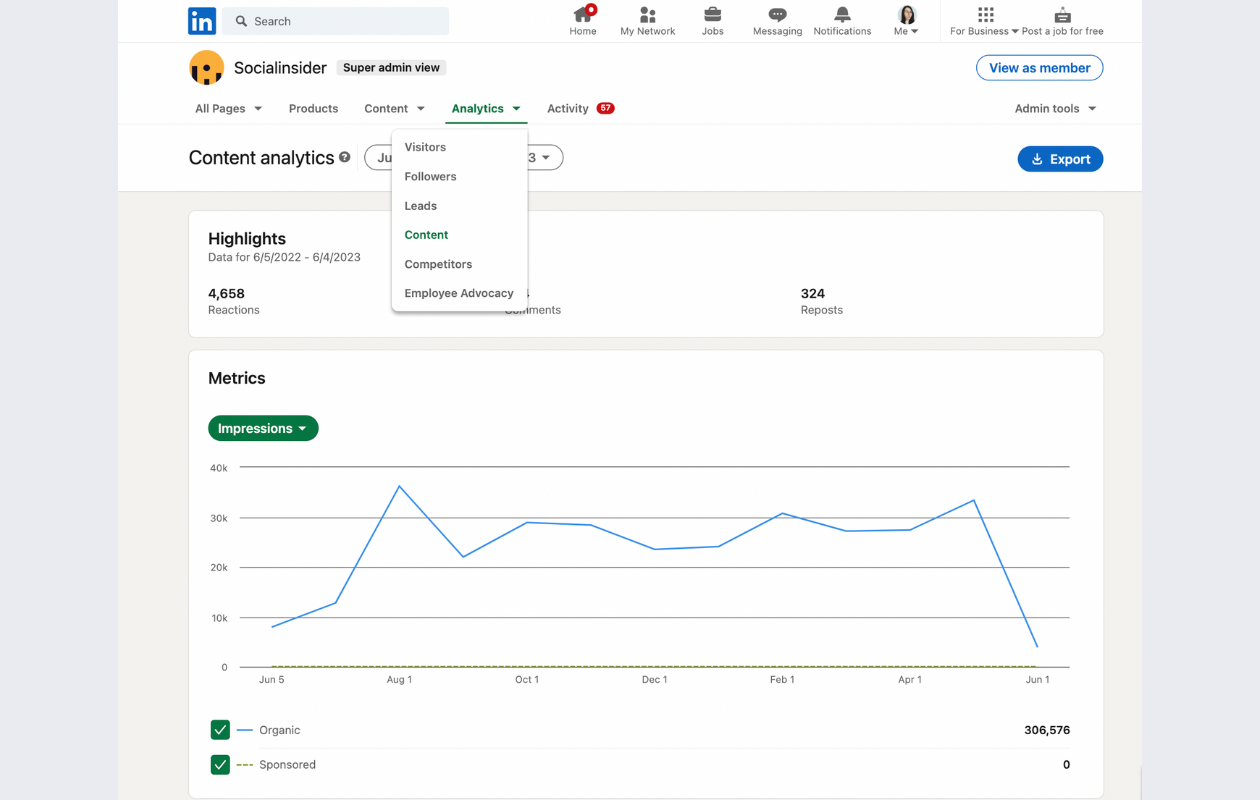The width and height of the screenshot is (1260, 800).
Task: Click the Organic total 306,576
Action: [x=1047, y=730]
